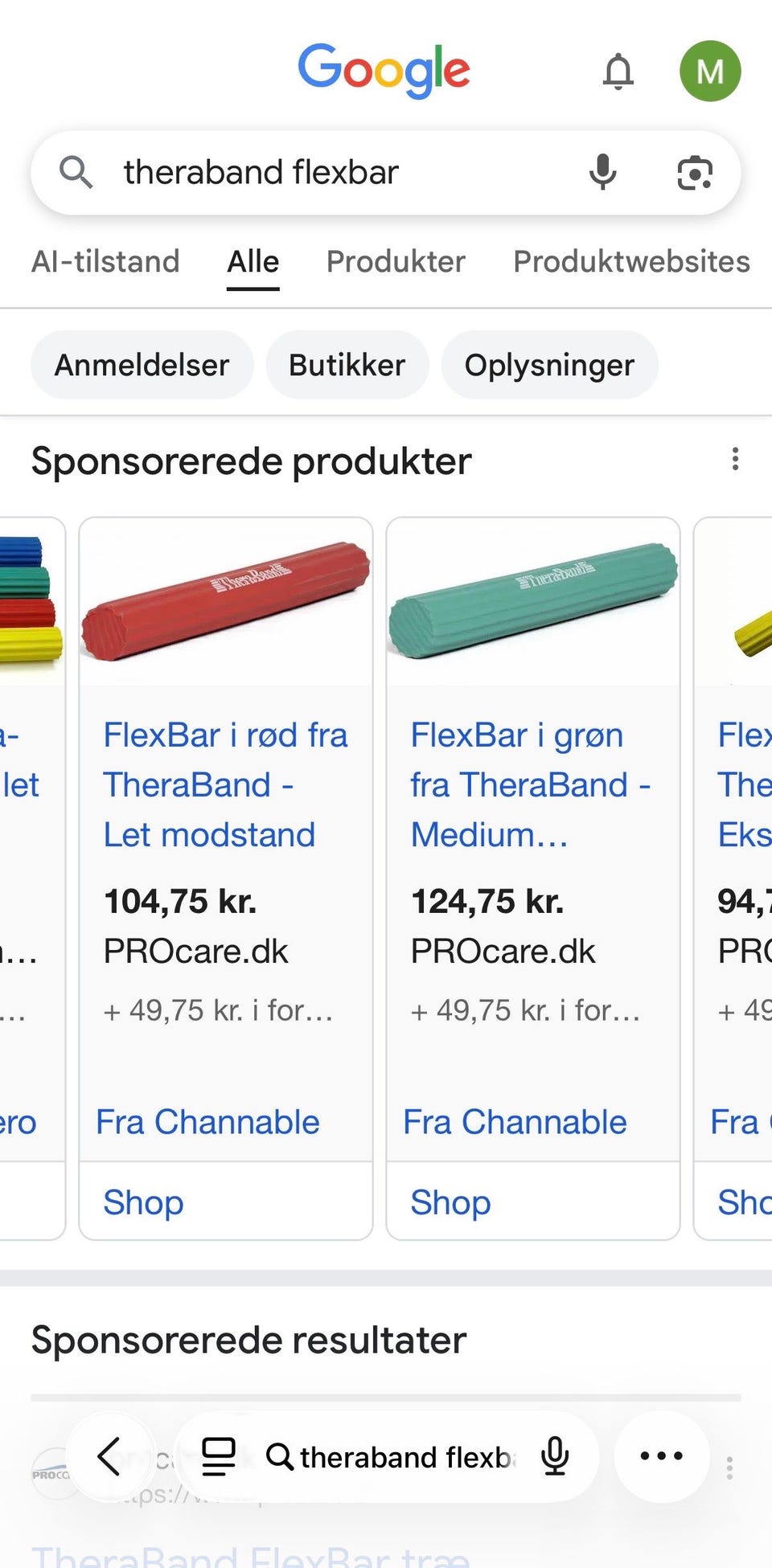View the green FlexBar product image
Image resolution: width=772 pixels, height=1568 pixels.
tap(533, 602)
